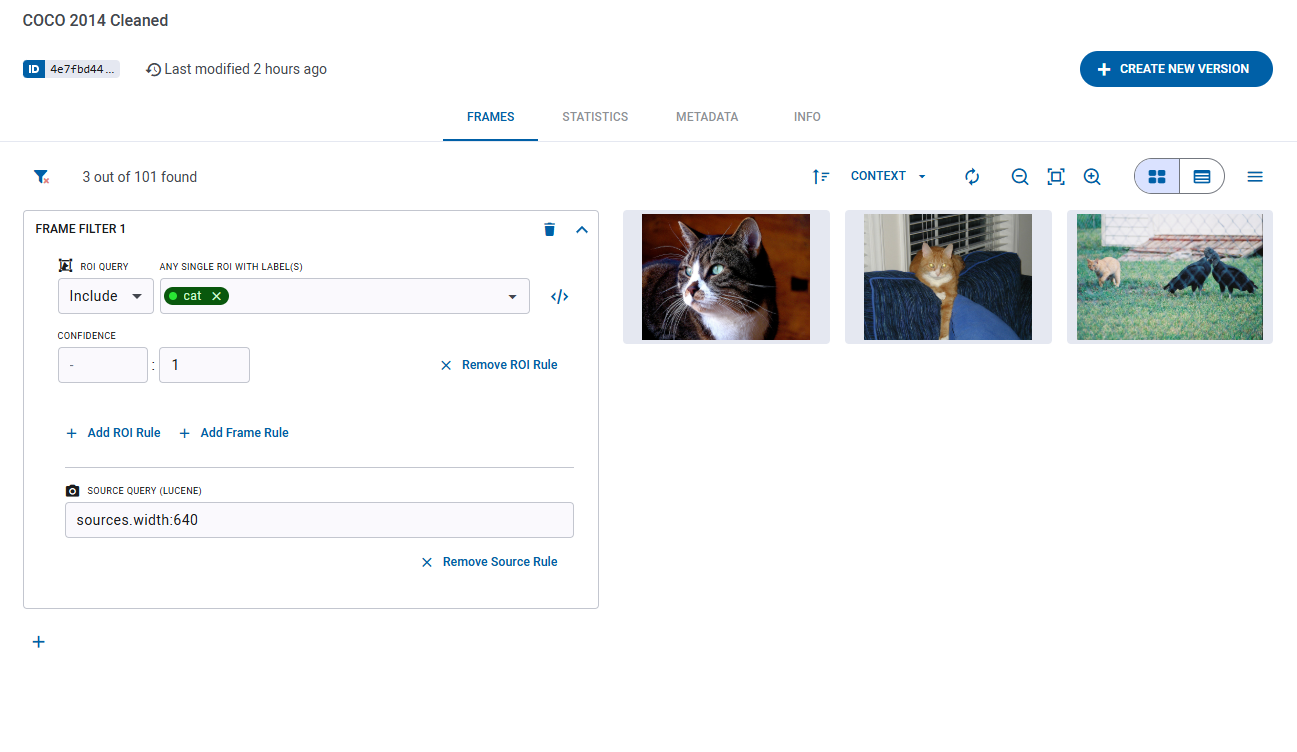Refresh the frames view
Viewport: 1297px width, 752px height.
[971, 176]
